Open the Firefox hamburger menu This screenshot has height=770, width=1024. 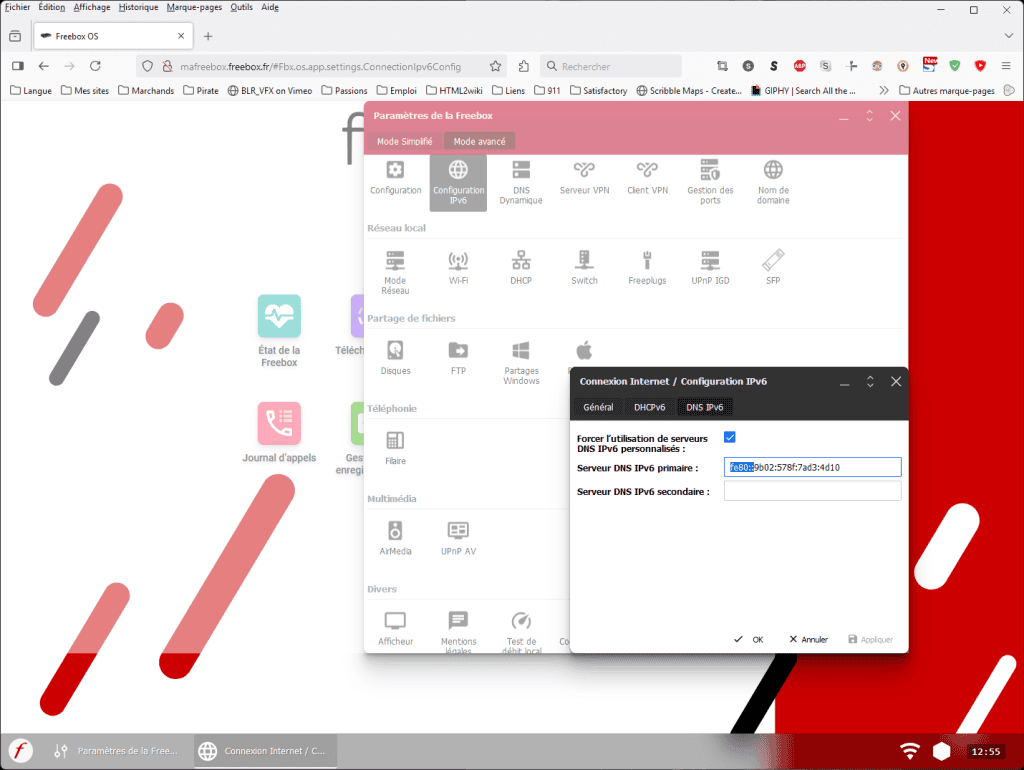[x=1006, y=66]
